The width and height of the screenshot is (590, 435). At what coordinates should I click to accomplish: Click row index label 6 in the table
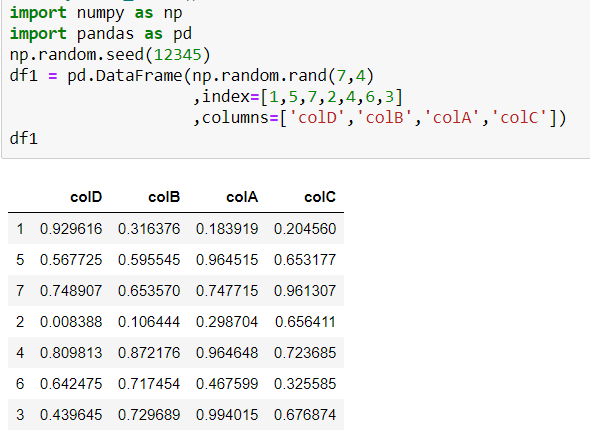pos(20,384)
